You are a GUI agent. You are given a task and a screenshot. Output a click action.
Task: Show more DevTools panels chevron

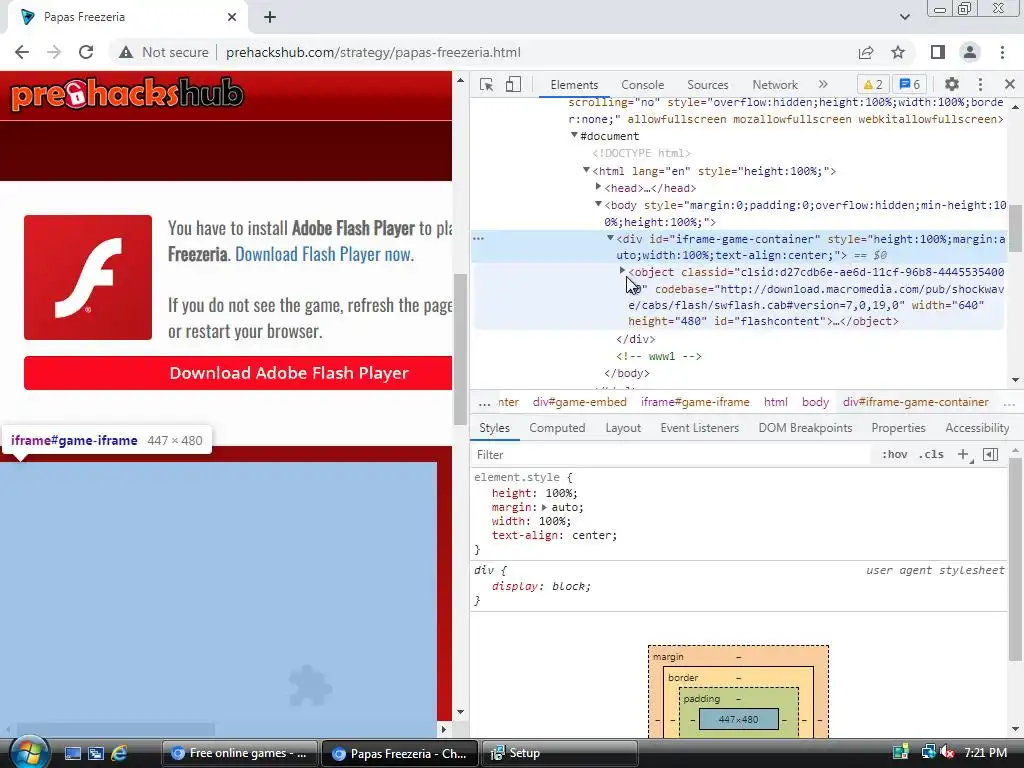click(x=823, y=84)
